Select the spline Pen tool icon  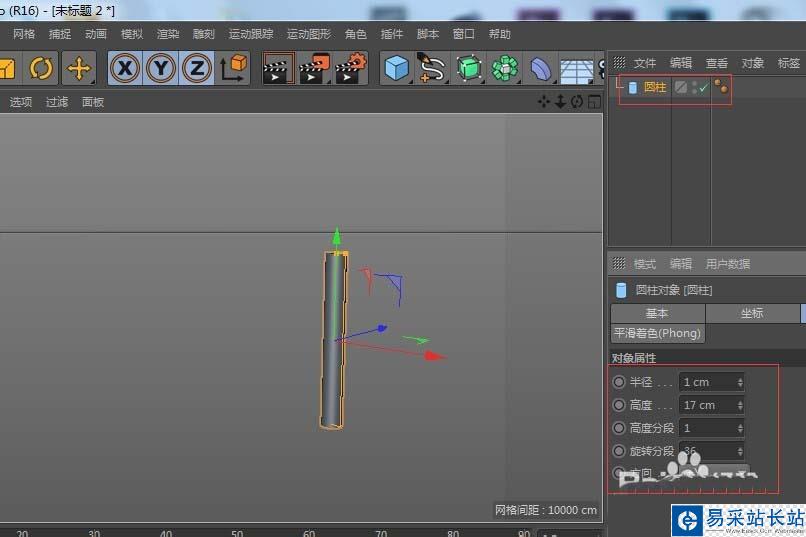[x=432, y=68]
